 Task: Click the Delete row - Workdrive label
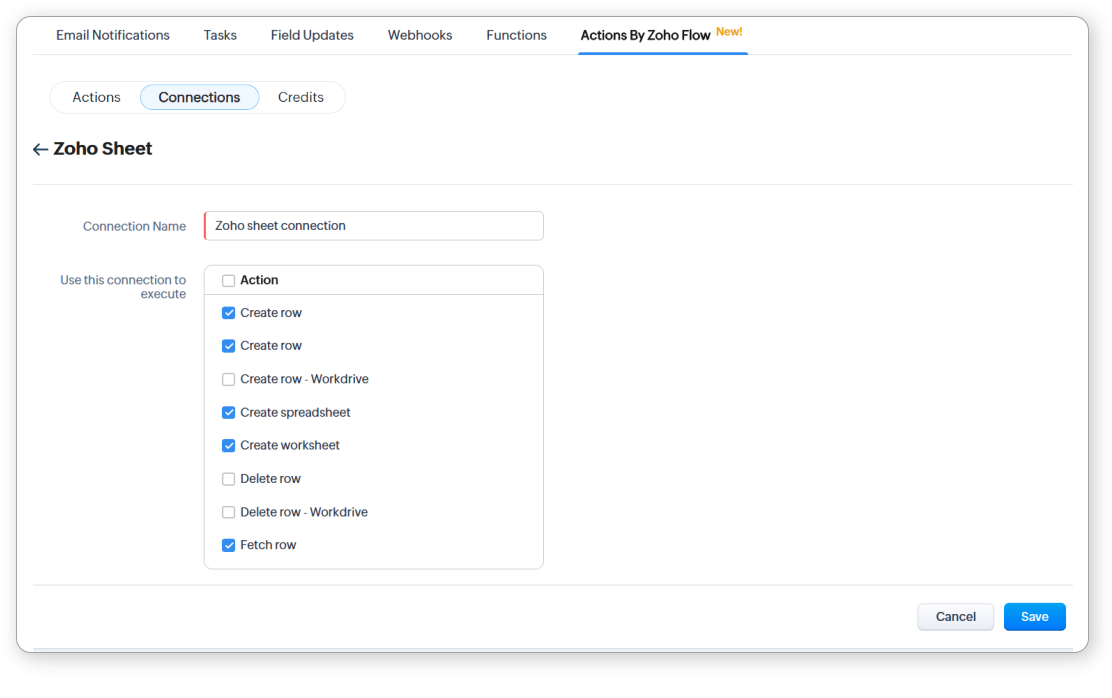(304, 512)
